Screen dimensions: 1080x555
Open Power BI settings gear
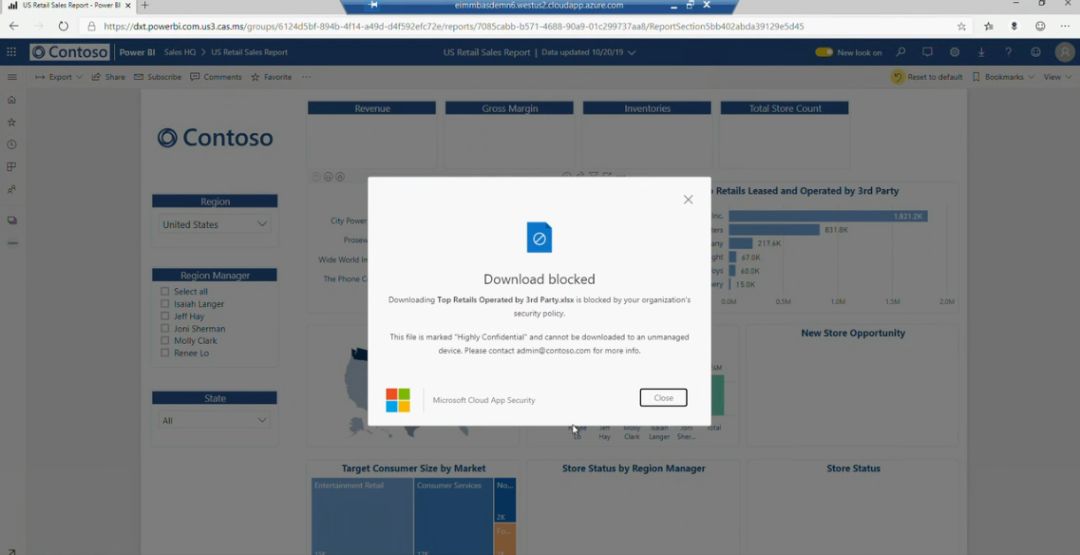[x=954, y=52]
